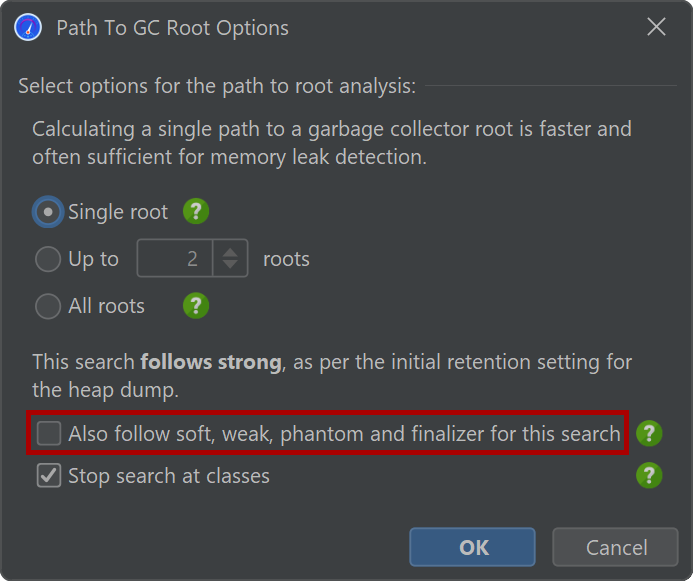Select the Single root radio button
Image resolution: width=693 pixels, height=581 pixels.
[48, 212]
